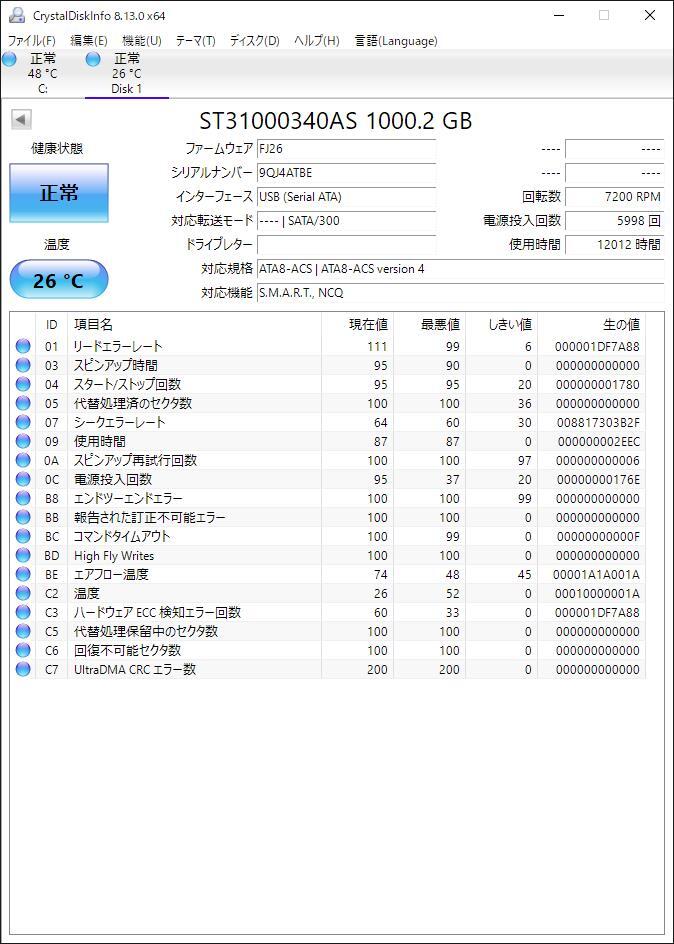Click the status icon for スピンアップ時間 row
This screenshot has height=944, width=674.
coord(23,365)
